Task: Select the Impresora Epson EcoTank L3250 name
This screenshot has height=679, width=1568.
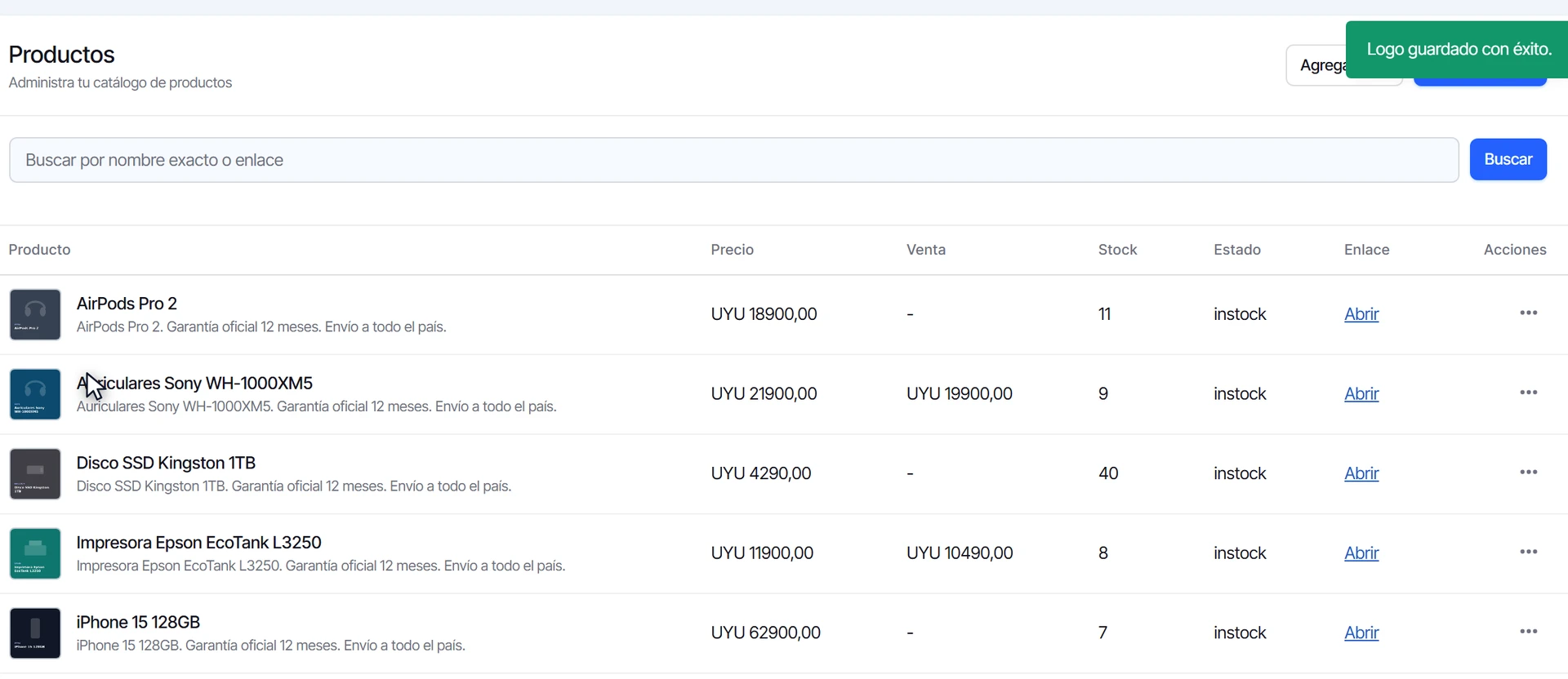Action: pyautogui.click(x=198, y=543)
